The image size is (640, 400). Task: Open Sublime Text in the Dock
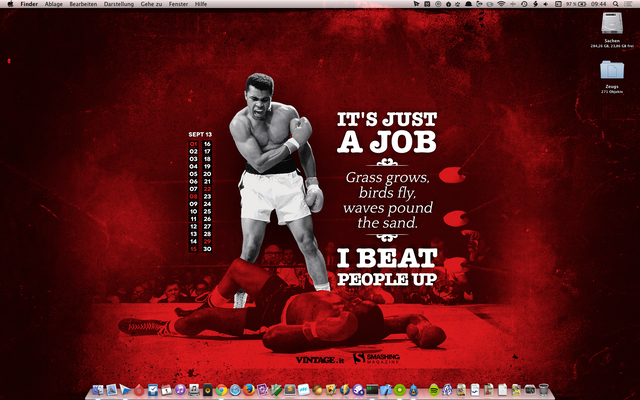click(x=290, y=390)
